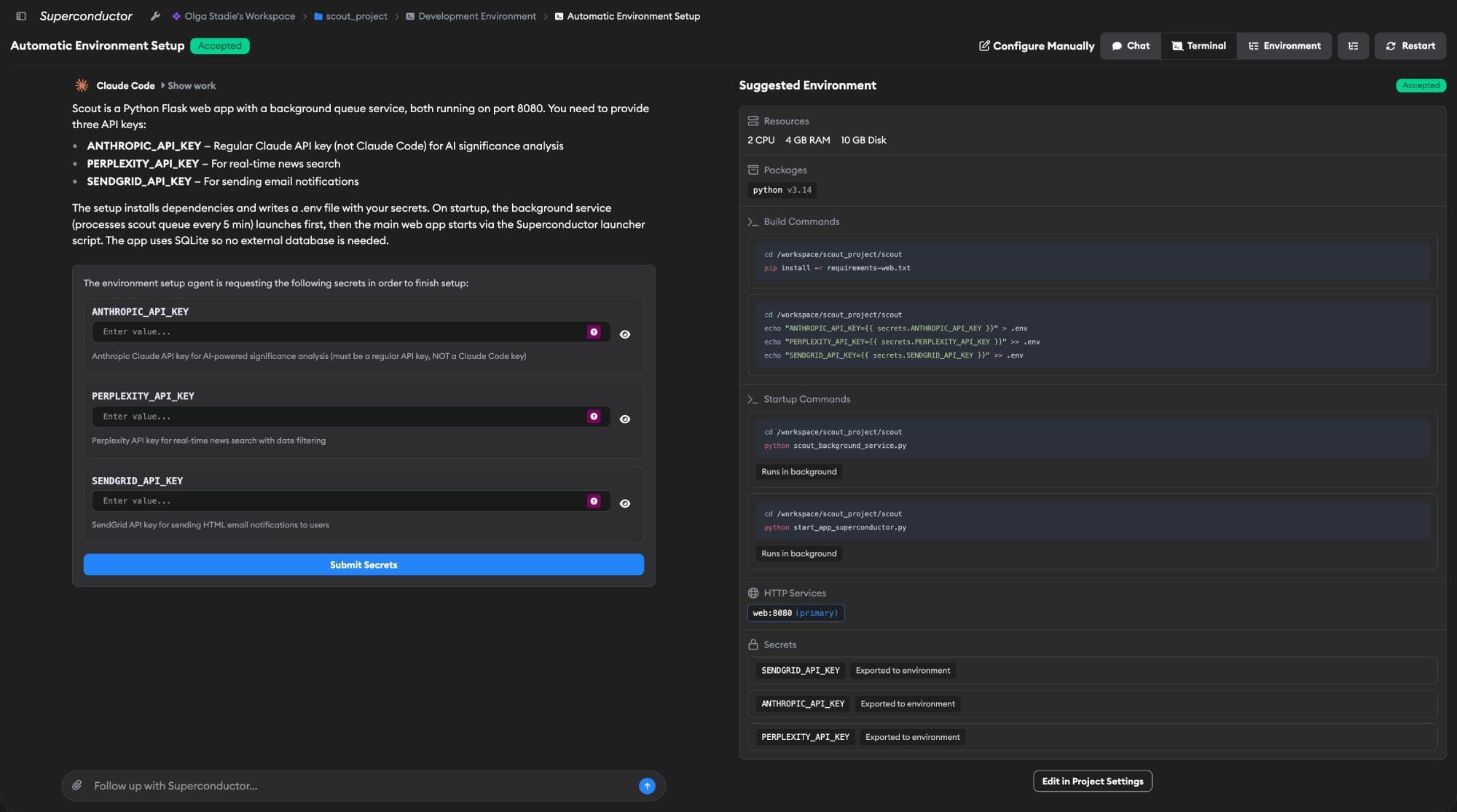The width and height of the screenshot is (1457, 812).
Task: Click the Build Commands prompt icon
Action: pyautogui.click(x=753, y=221)
